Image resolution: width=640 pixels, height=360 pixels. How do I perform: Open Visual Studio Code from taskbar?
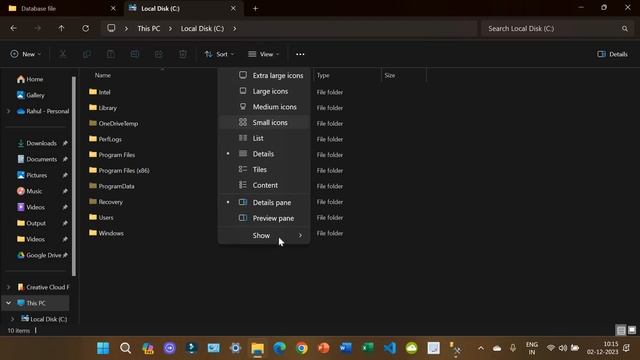(390, 348)
